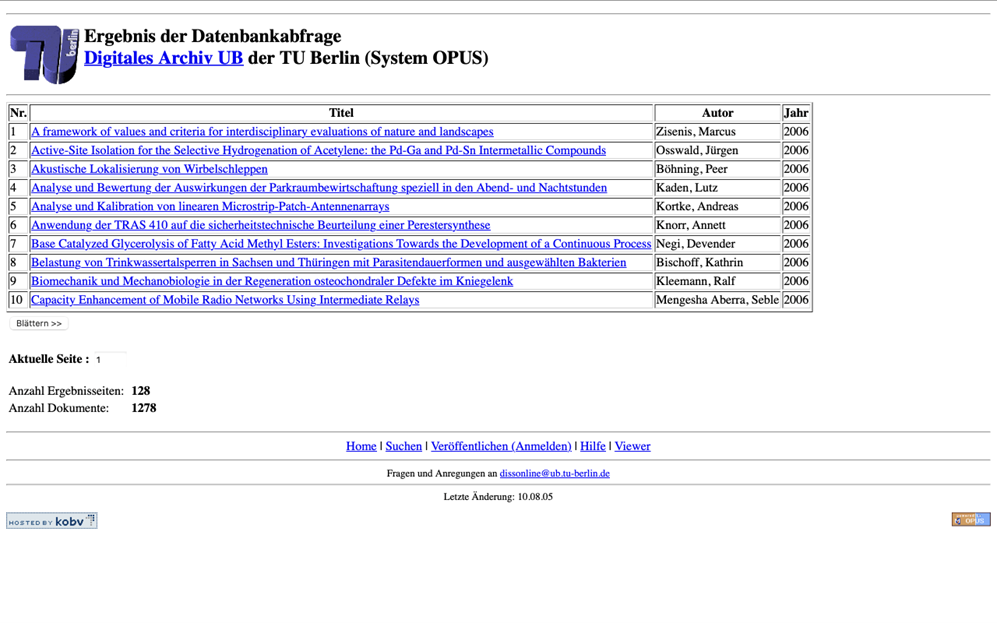This screenshot has height=623, width=997.
Task: Click author cell Böhning, Peer
Action: [x=717, y=169]
